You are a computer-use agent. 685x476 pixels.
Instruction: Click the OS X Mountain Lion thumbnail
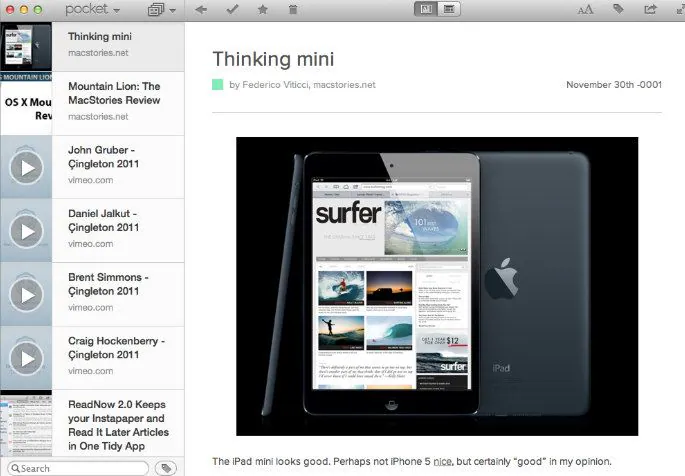[26, 103]
